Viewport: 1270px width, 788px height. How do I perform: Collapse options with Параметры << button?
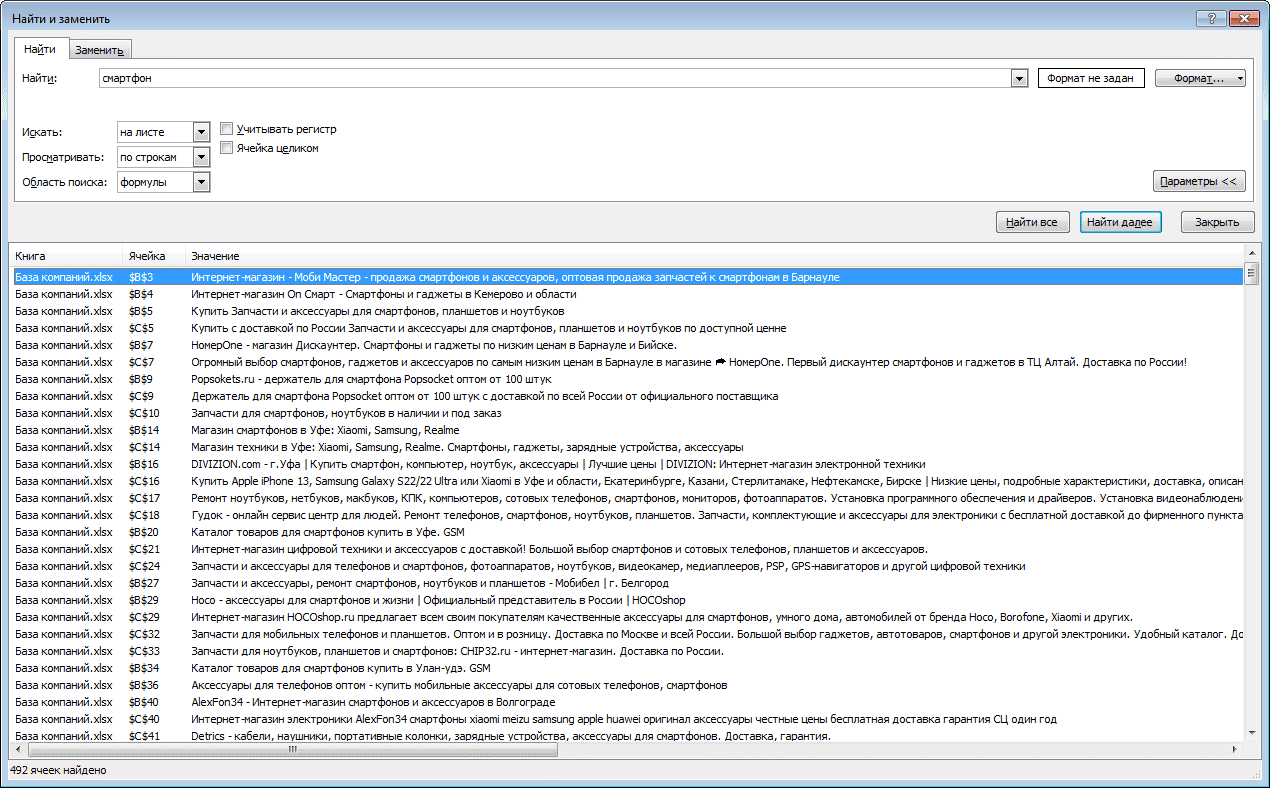point(1199,181)
